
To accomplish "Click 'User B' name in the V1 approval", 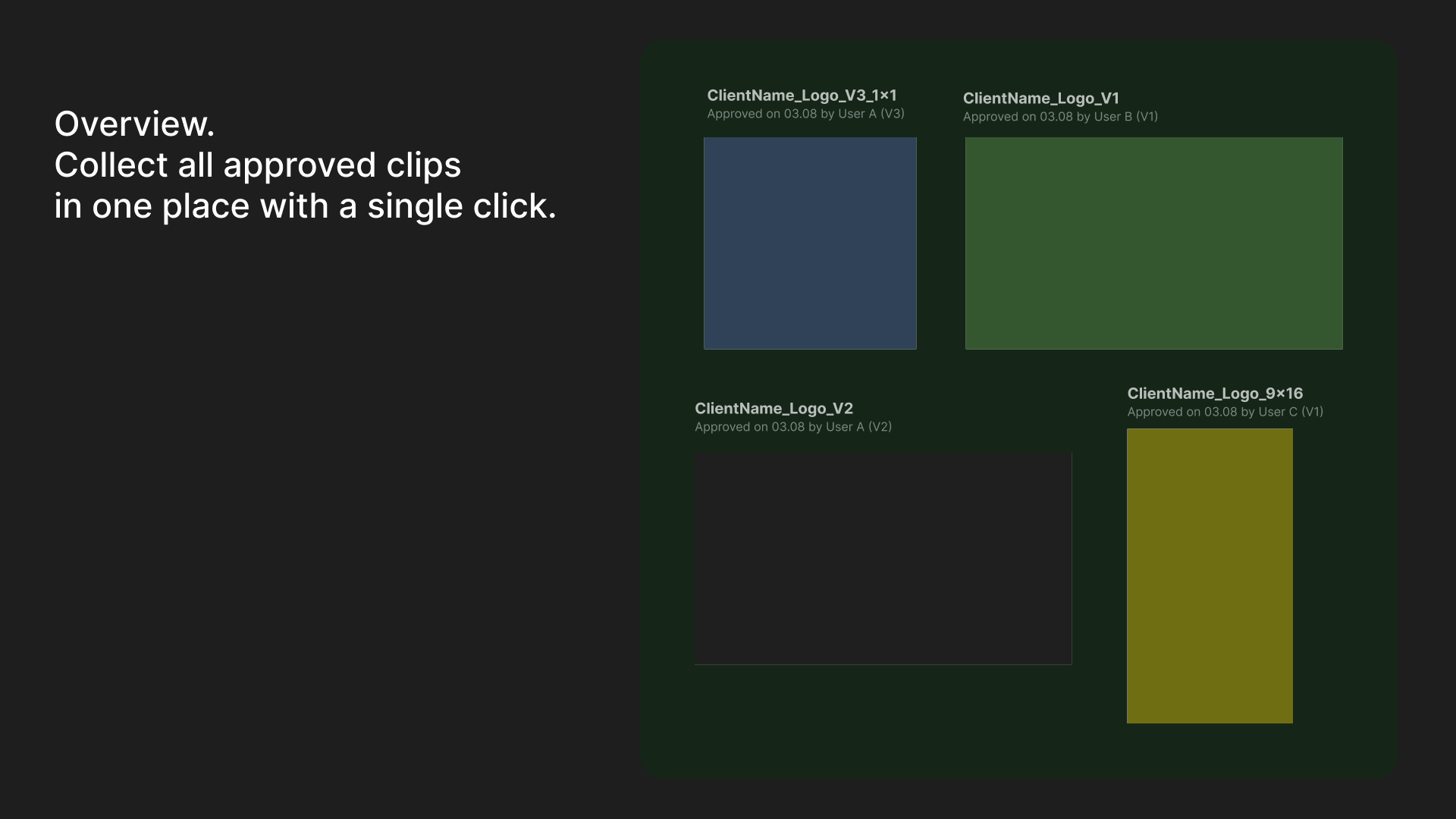I will 1112,117.
